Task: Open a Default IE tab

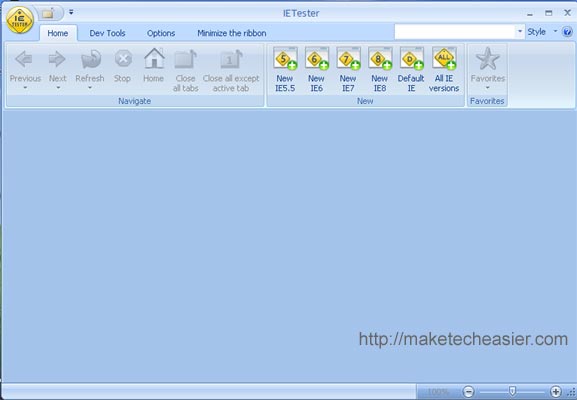Action: [411, 69]
